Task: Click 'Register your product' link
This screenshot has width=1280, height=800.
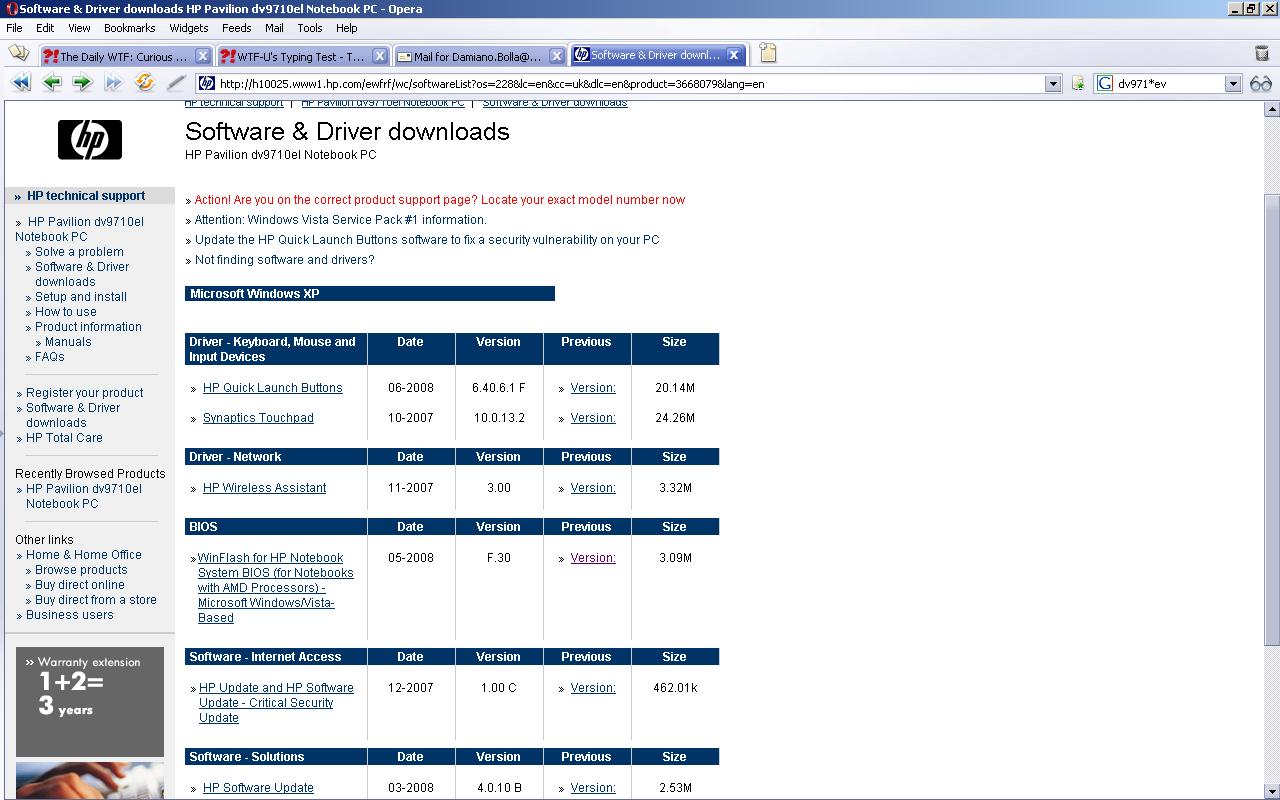Action: 84,393
